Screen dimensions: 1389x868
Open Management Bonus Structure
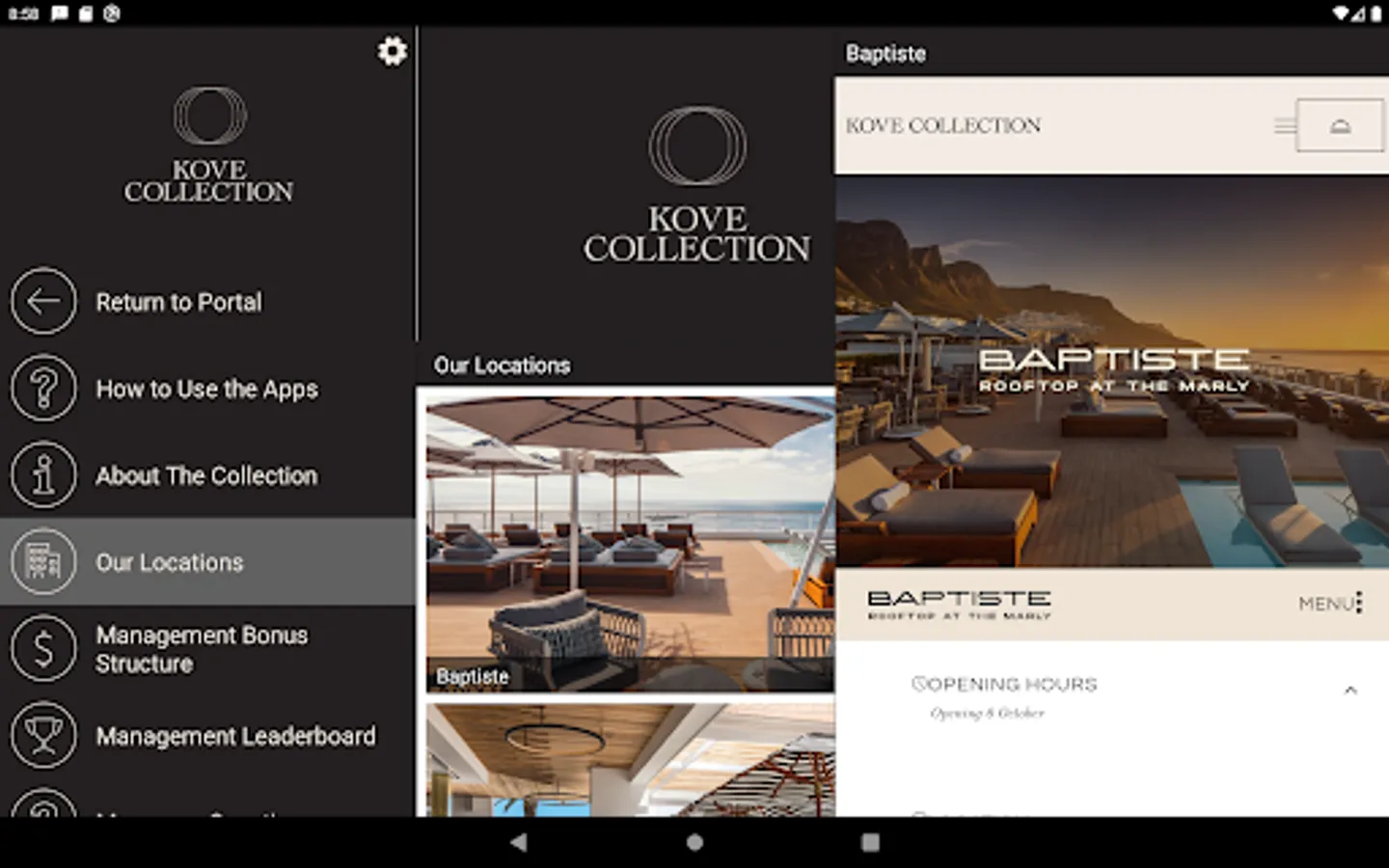(x=207, y=649)
